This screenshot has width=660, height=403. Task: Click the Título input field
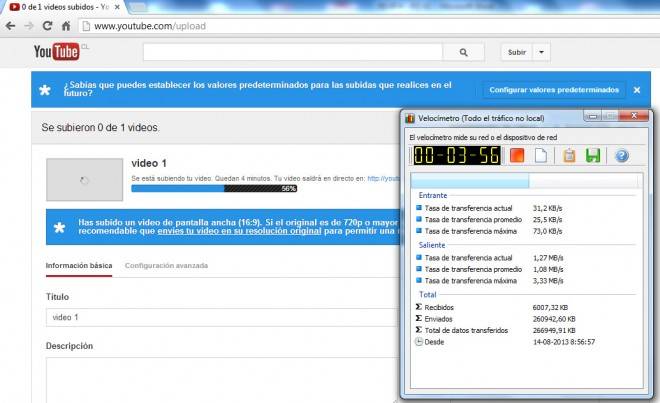pos(222,318)
